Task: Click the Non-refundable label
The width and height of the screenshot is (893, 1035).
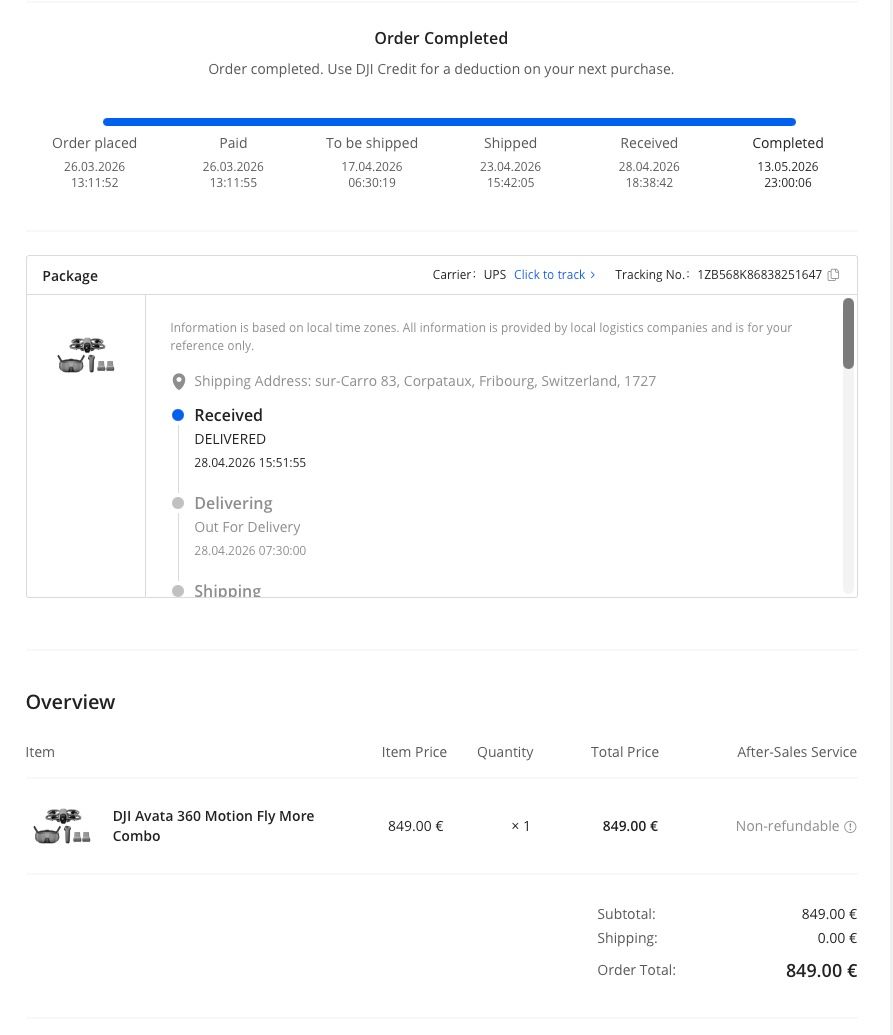Action: click(787, 826)
